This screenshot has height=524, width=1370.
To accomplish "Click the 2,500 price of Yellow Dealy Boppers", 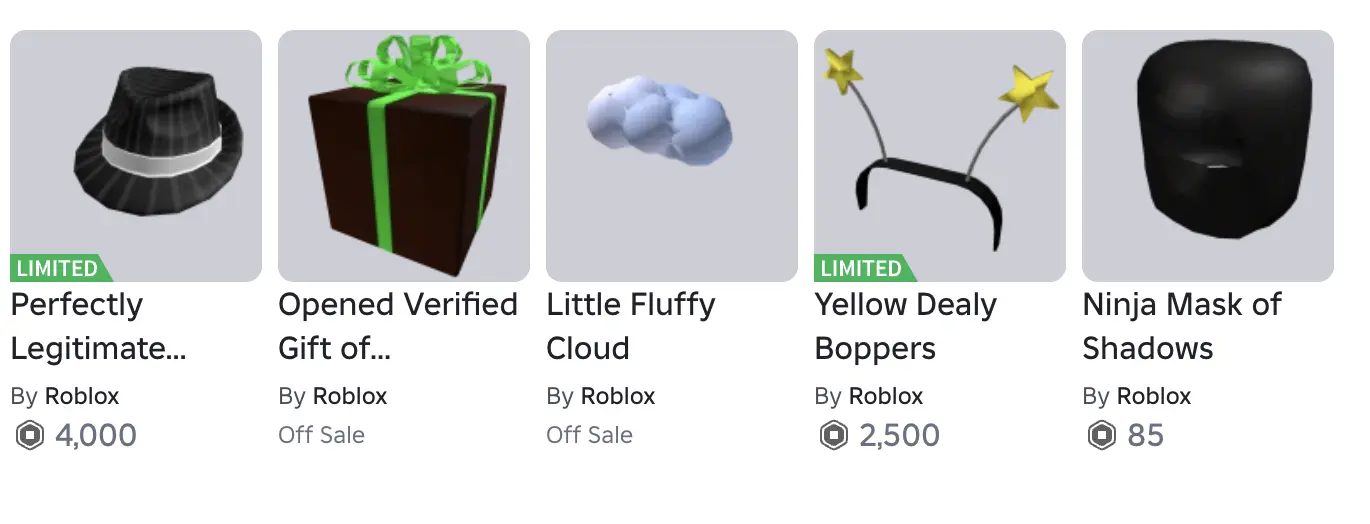I will 900,436.
